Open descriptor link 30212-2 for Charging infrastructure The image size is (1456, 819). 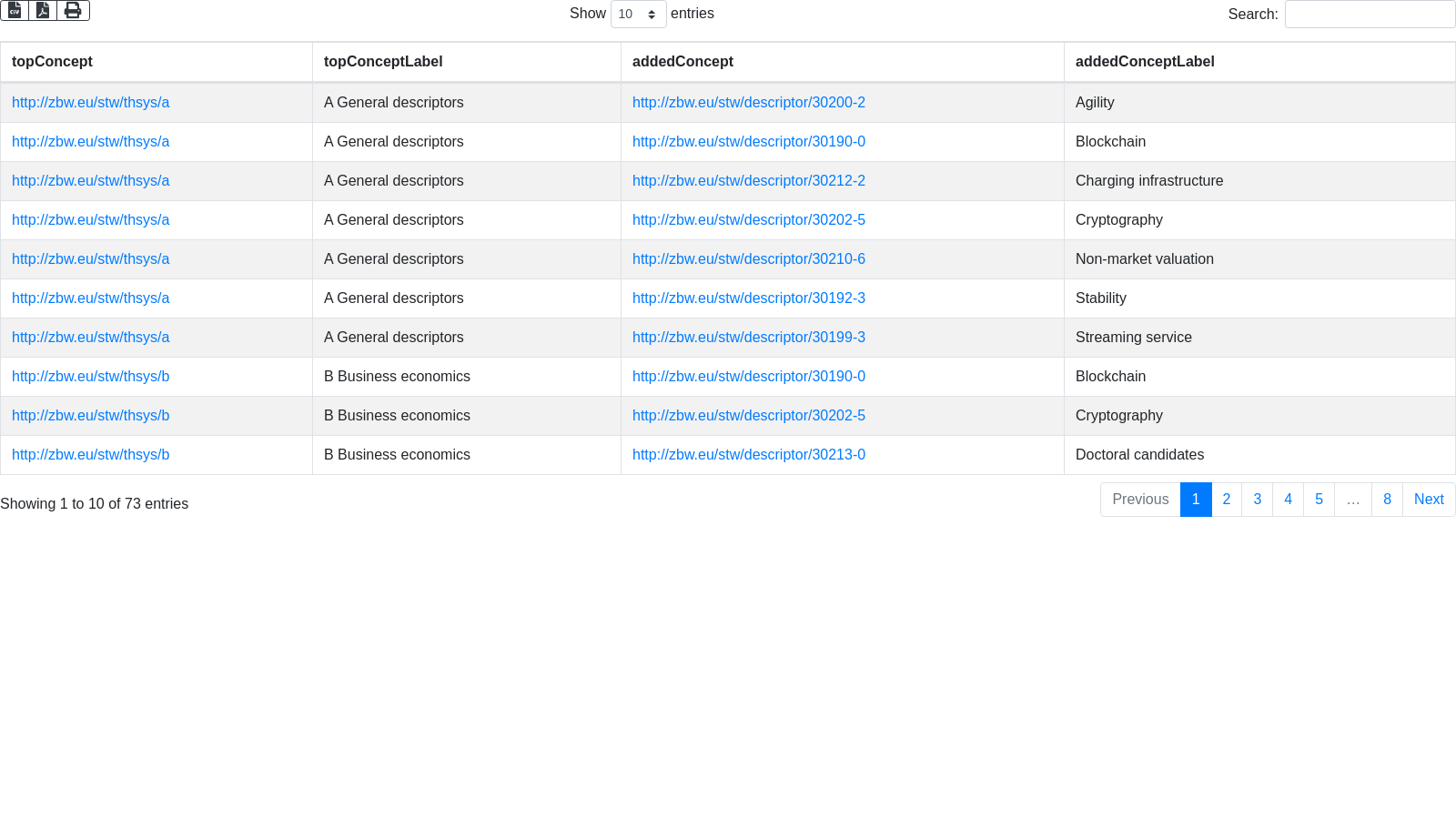pos(748,181)
